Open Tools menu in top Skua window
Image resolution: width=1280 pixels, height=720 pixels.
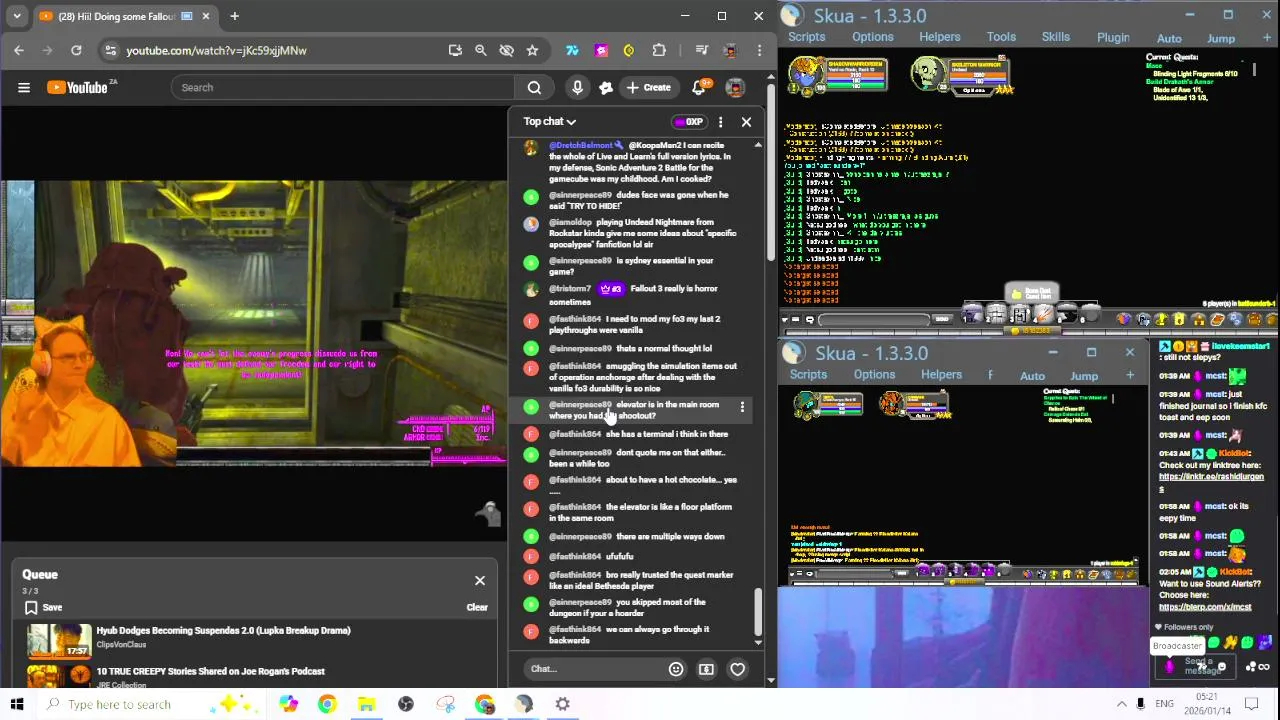pyautogui.click(x=1001, y=37)
